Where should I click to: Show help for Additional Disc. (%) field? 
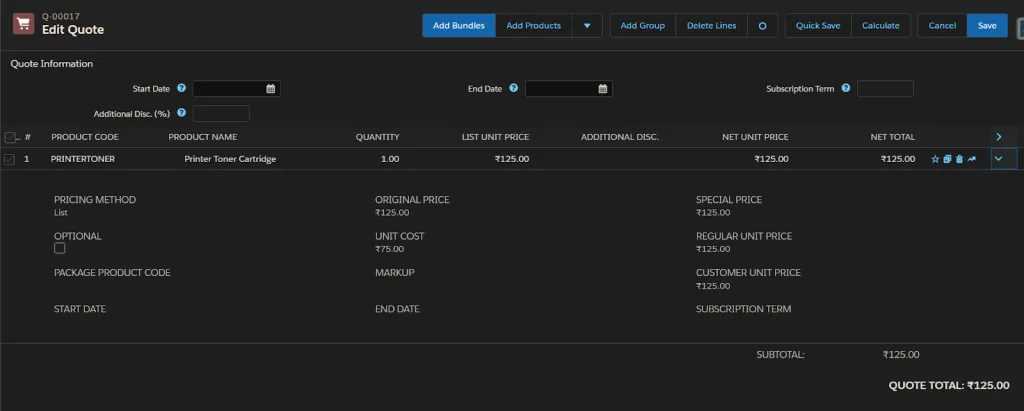[182, 113]
